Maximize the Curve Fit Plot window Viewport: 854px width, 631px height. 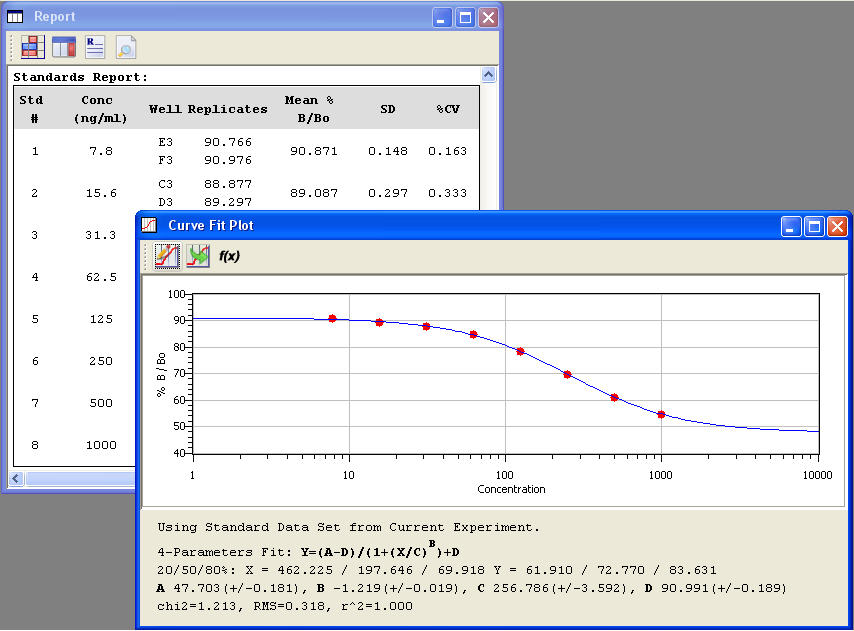tap(814, 226)
